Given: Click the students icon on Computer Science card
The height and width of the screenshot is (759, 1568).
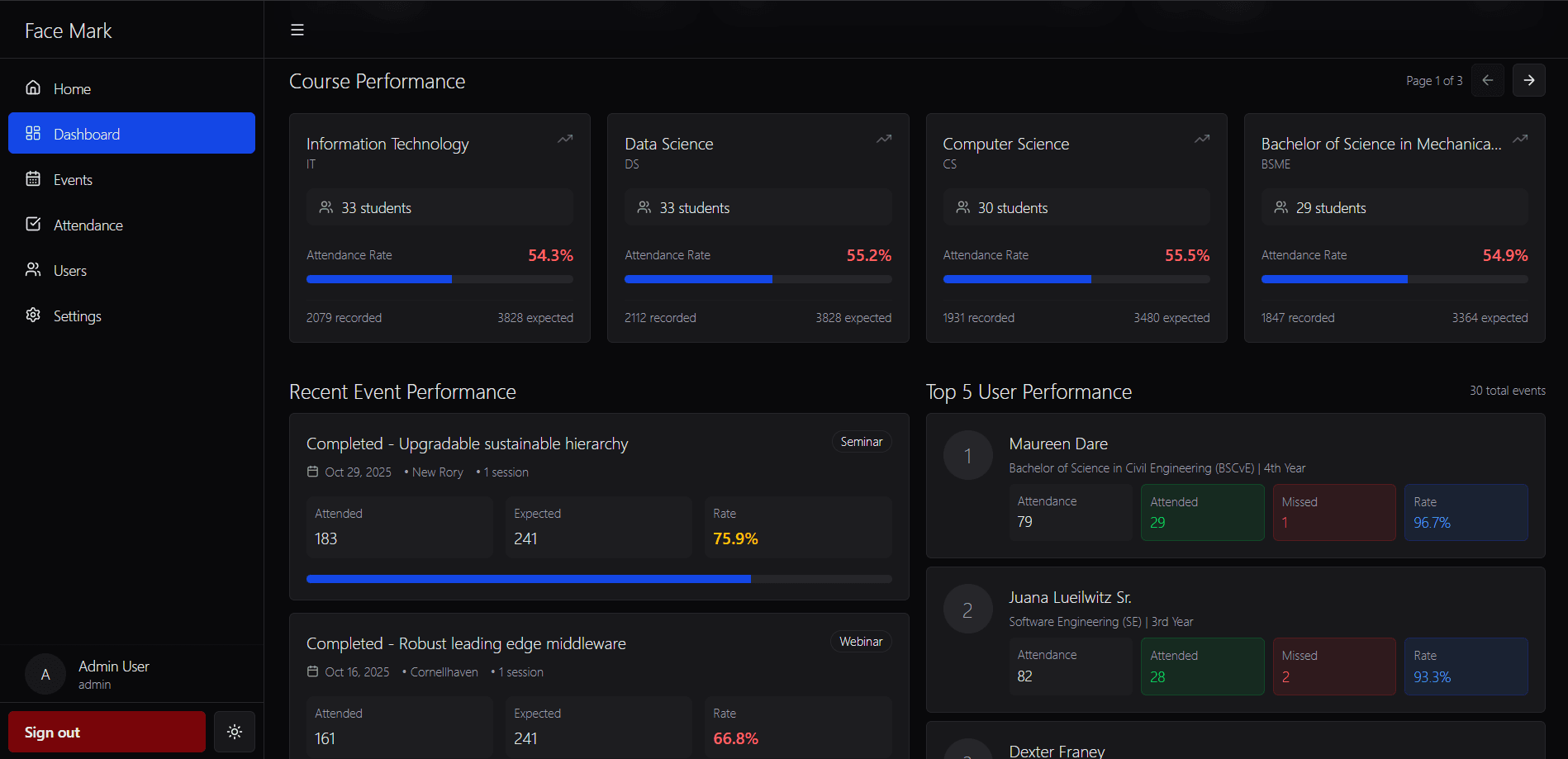Looking at the screenshot, I should [962, 207].
